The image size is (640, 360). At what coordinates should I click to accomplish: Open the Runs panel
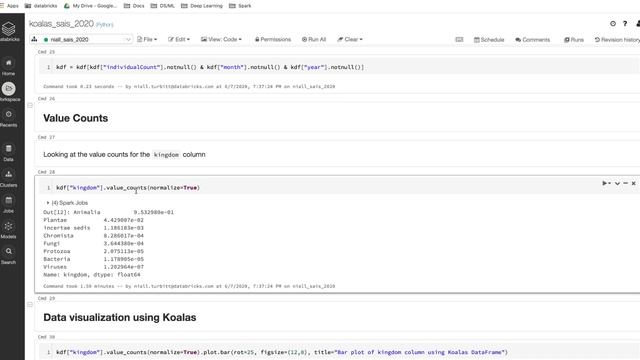pyautogui.click(x=574, y=40)
